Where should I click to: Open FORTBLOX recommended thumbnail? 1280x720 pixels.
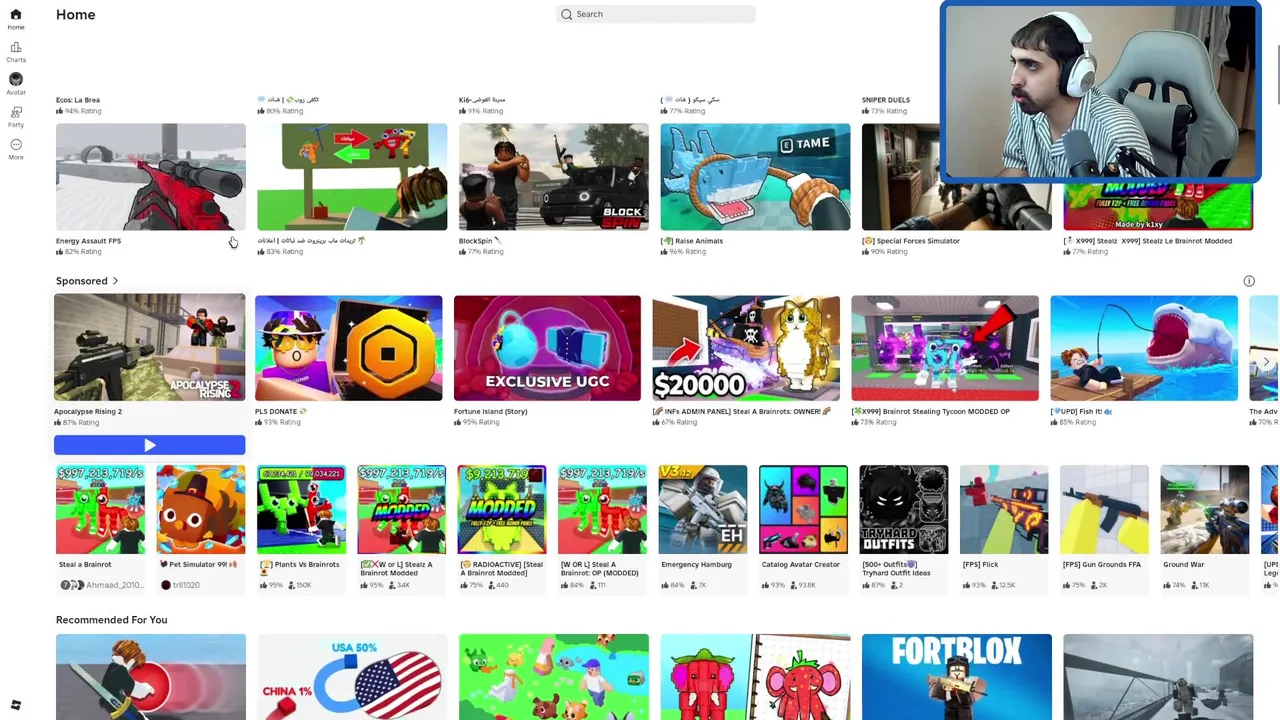point(957,677)
